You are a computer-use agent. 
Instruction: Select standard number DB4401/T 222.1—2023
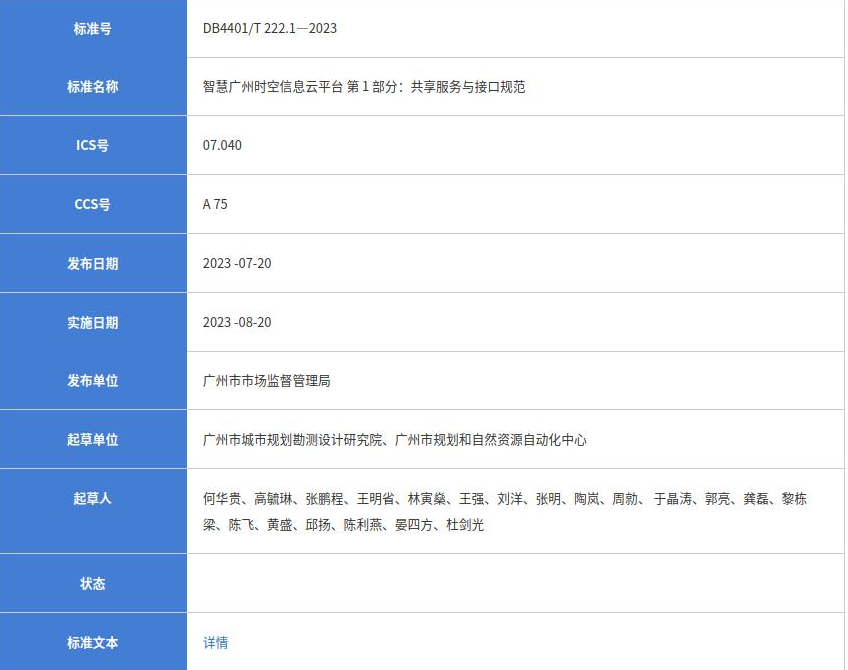click(270, 28)
